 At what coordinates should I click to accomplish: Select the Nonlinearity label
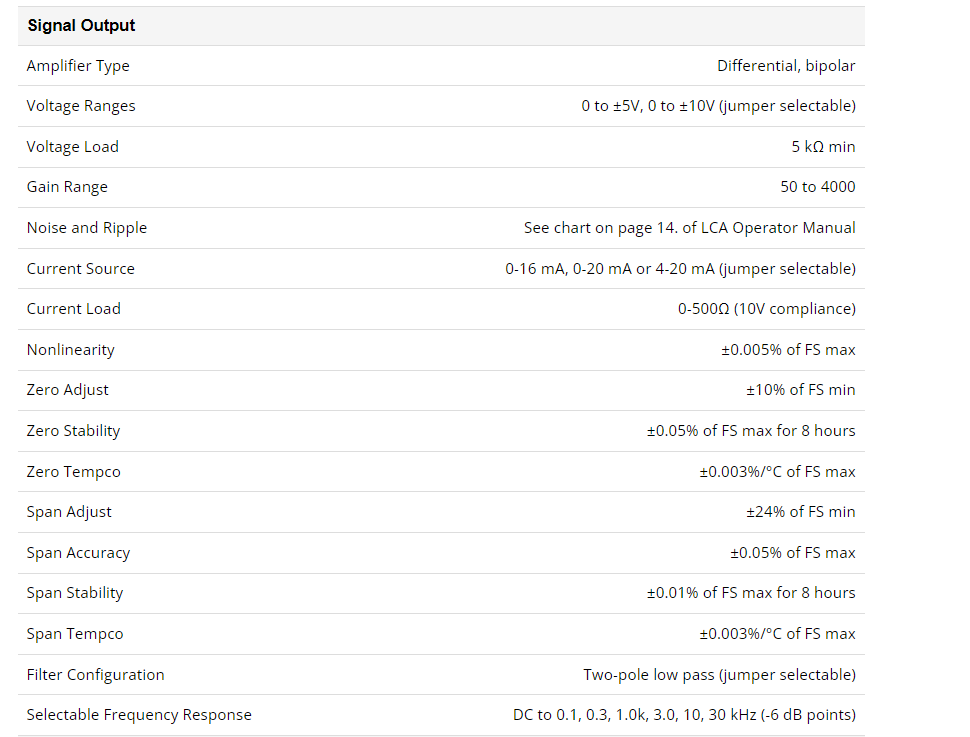coord(71,350)
